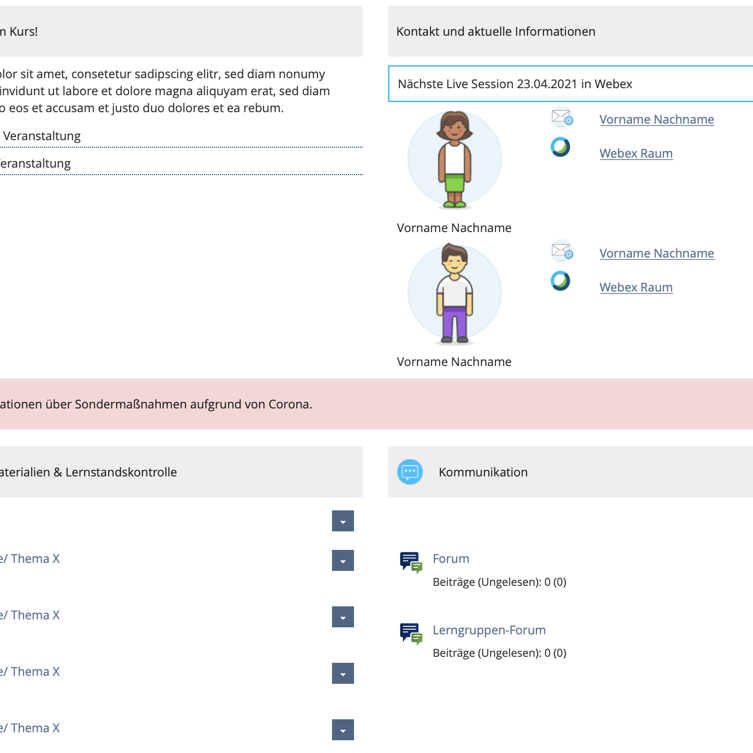Click the Lerngruppen-Forum speech bubbles icon
Viewport: 753px width, 753px height.
[411, 633]
